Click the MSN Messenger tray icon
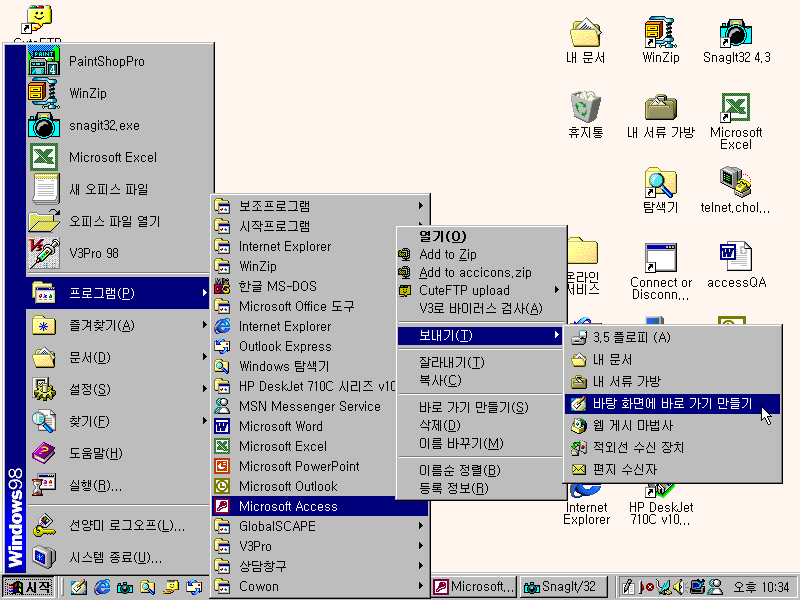The height and width of the screenshot is (600, 800). pyautogui.click(x=715, y=587)
